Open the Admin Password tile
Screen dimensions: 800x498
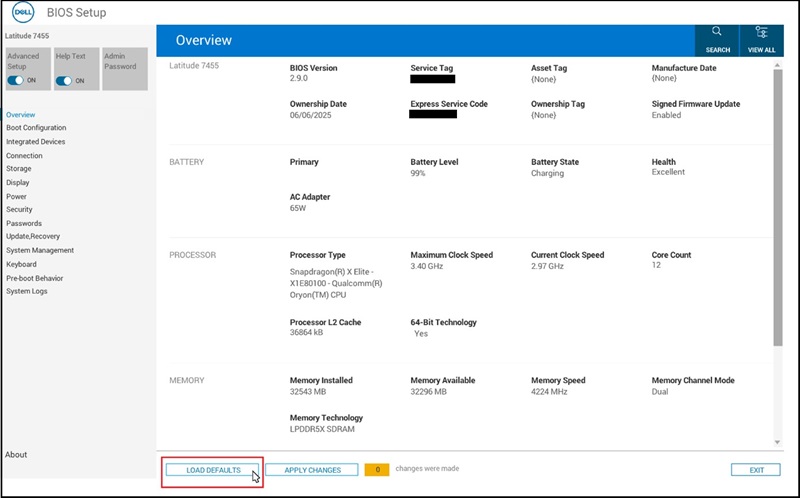click(x=125, y=68)
